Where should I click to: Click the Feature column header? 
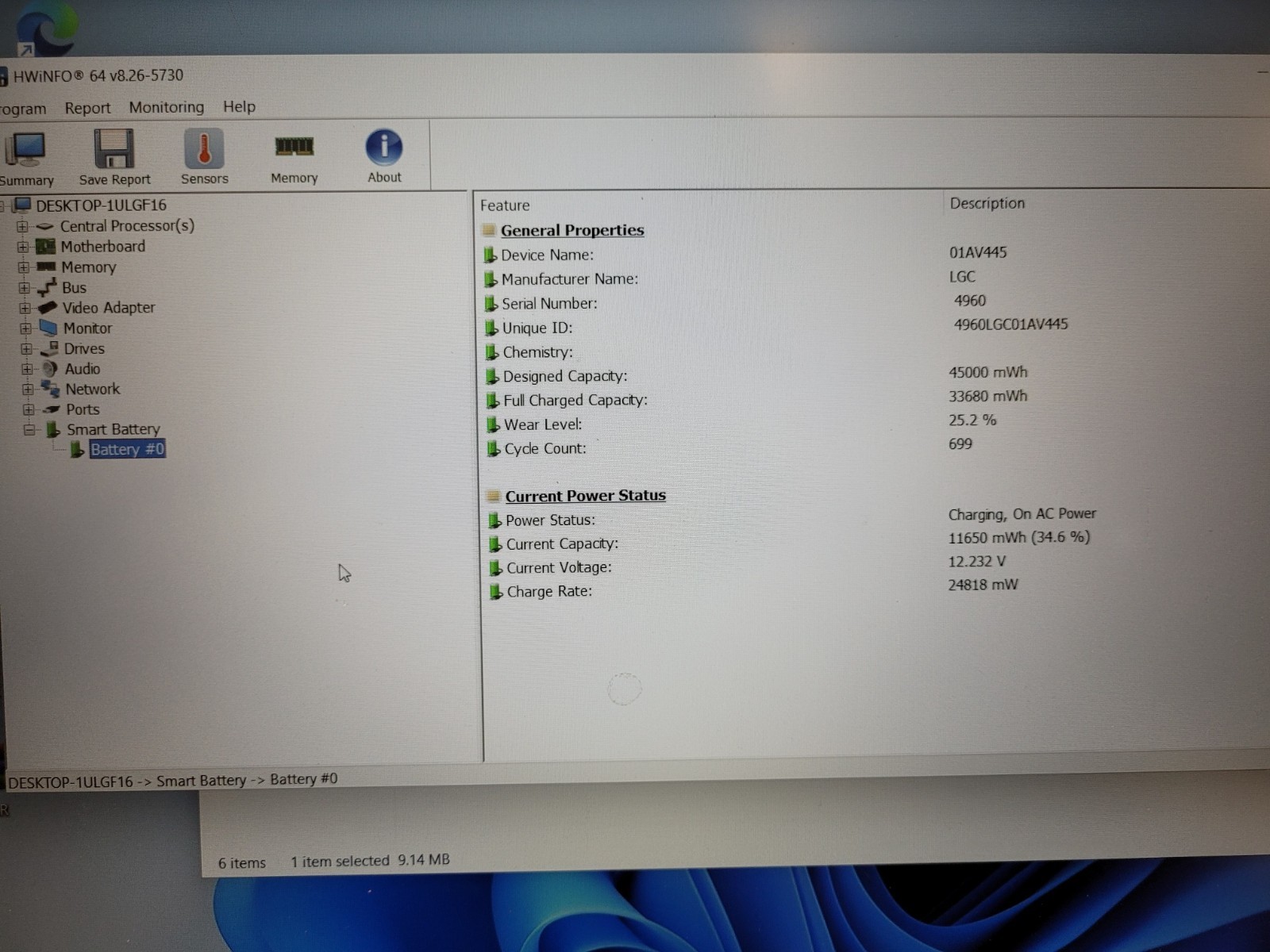505,205
